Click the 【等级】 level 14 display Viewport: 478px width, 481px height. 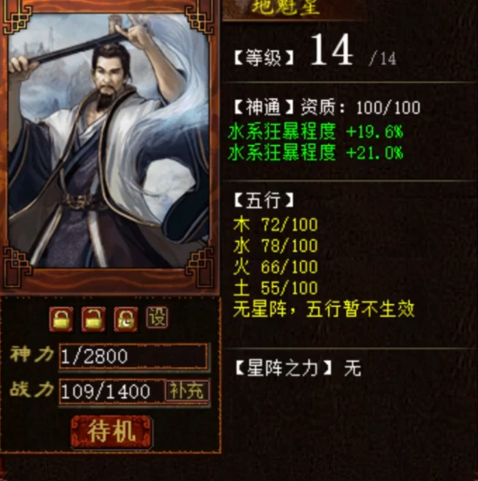point(315,52)
